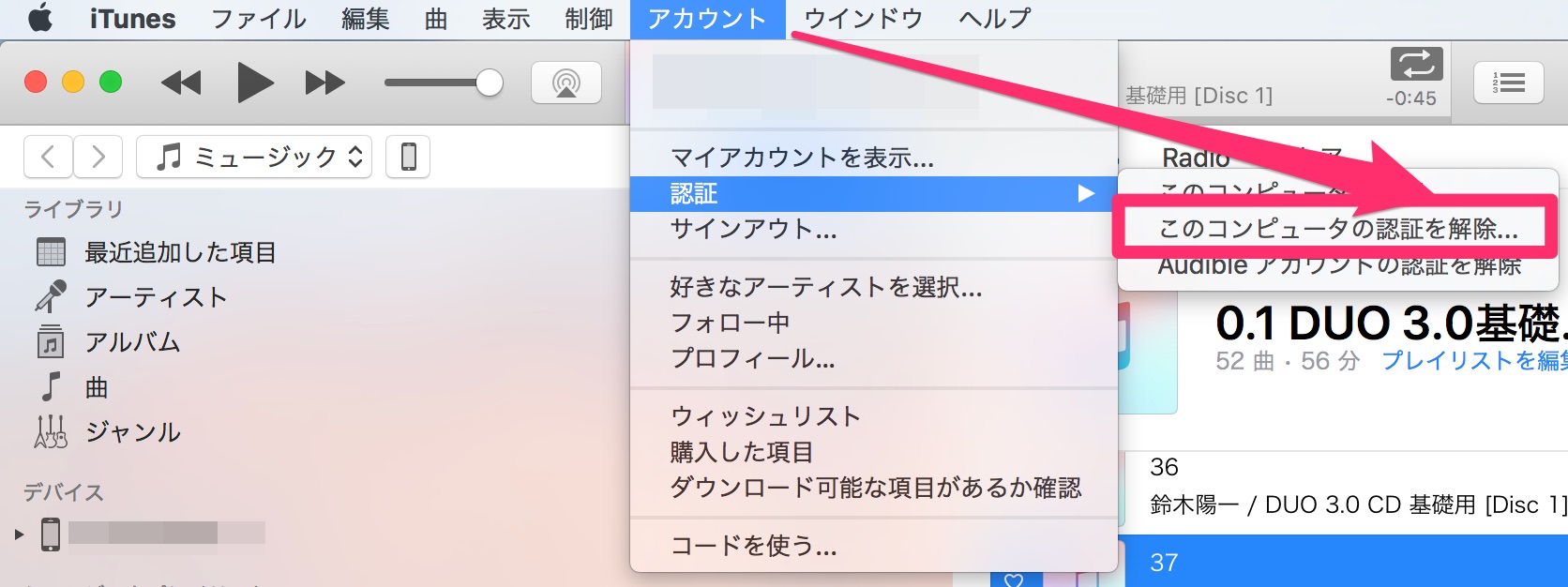Close the open アカウント menu
Image resolution: width=1568 pixels, height=587 pixels.
(707, 19)
